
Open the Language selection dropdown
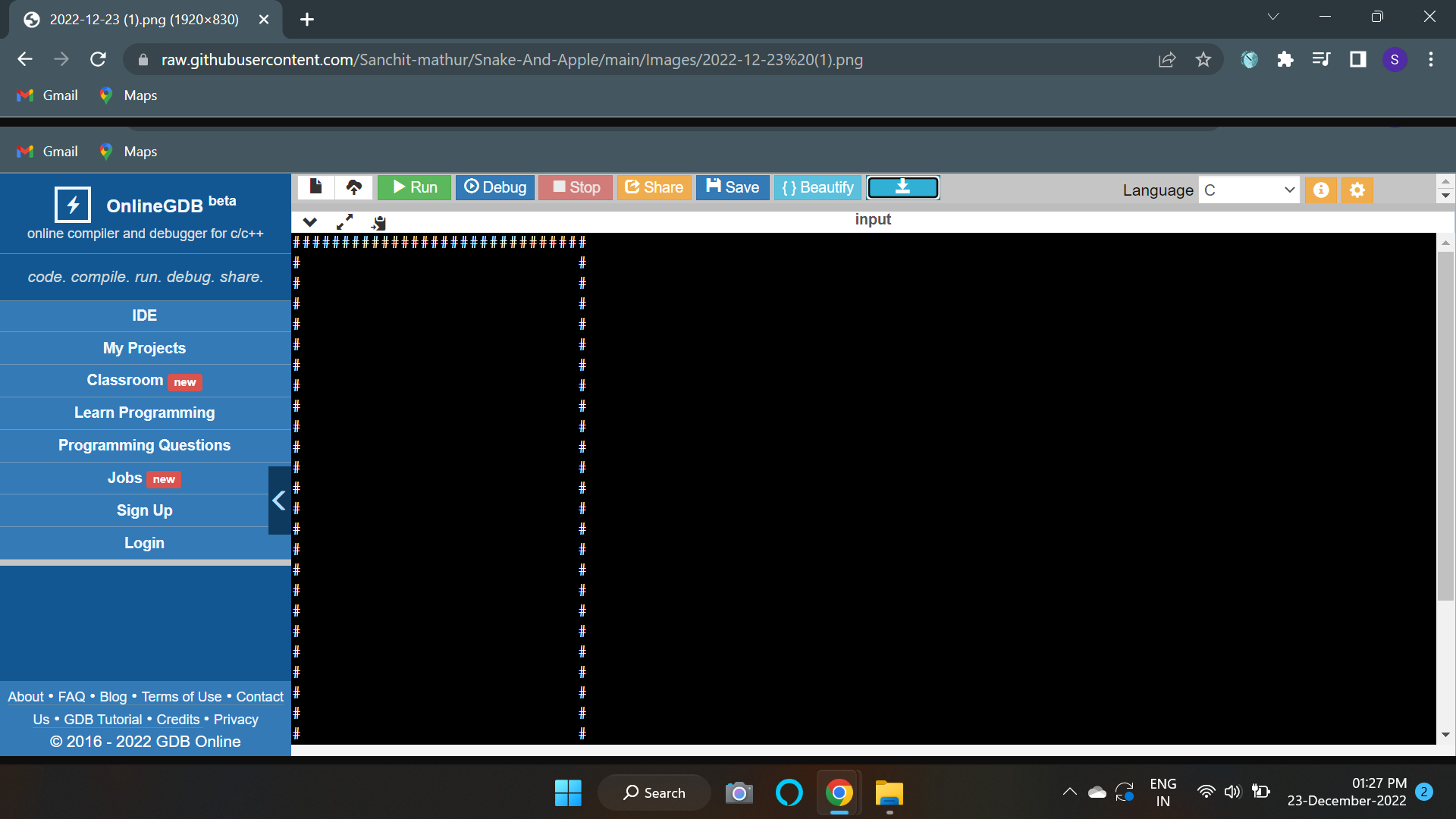tap(1248, 190)
